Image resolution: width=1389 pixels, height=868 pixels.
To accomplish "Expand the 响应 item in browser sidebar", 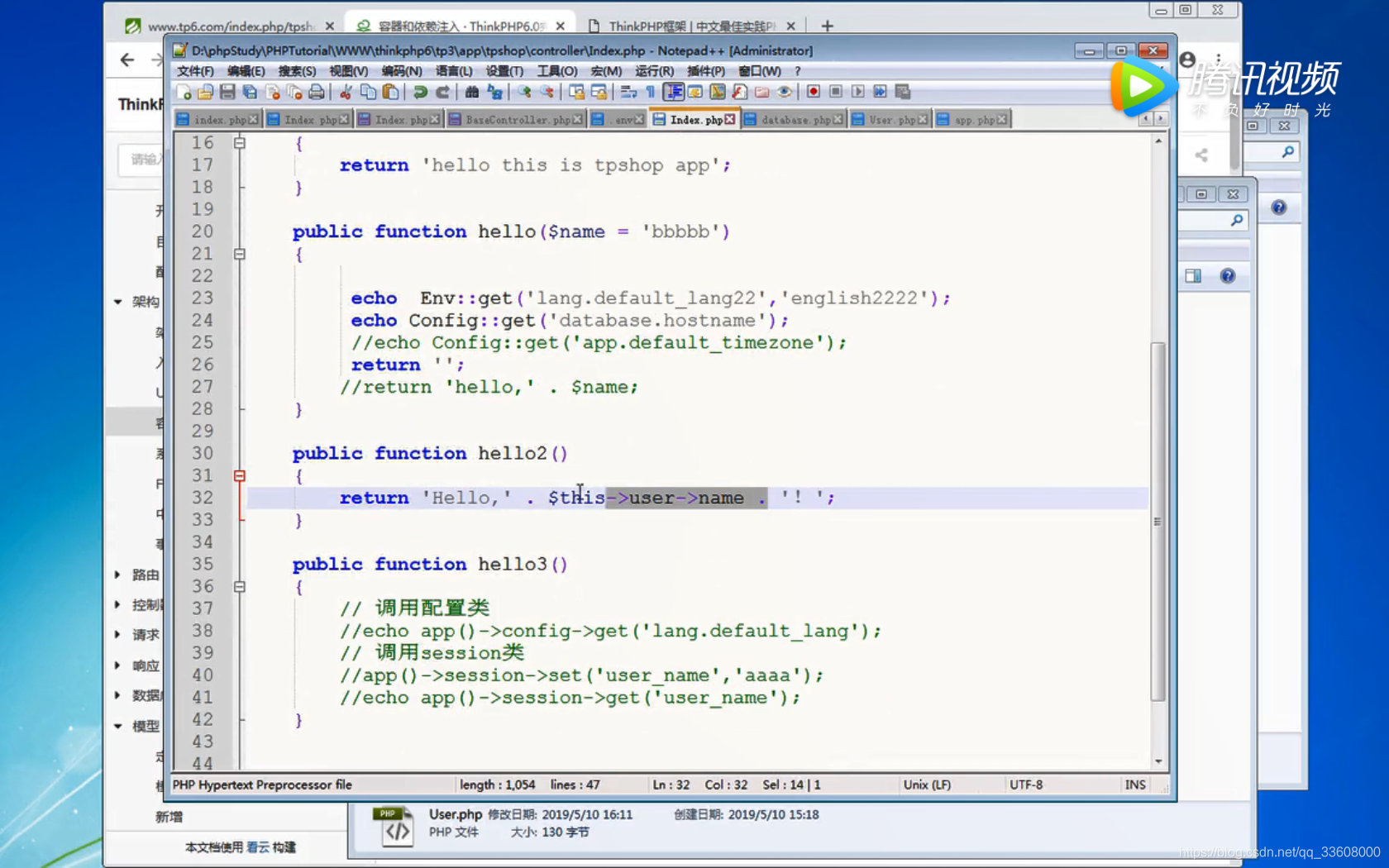I will point(117,665).
